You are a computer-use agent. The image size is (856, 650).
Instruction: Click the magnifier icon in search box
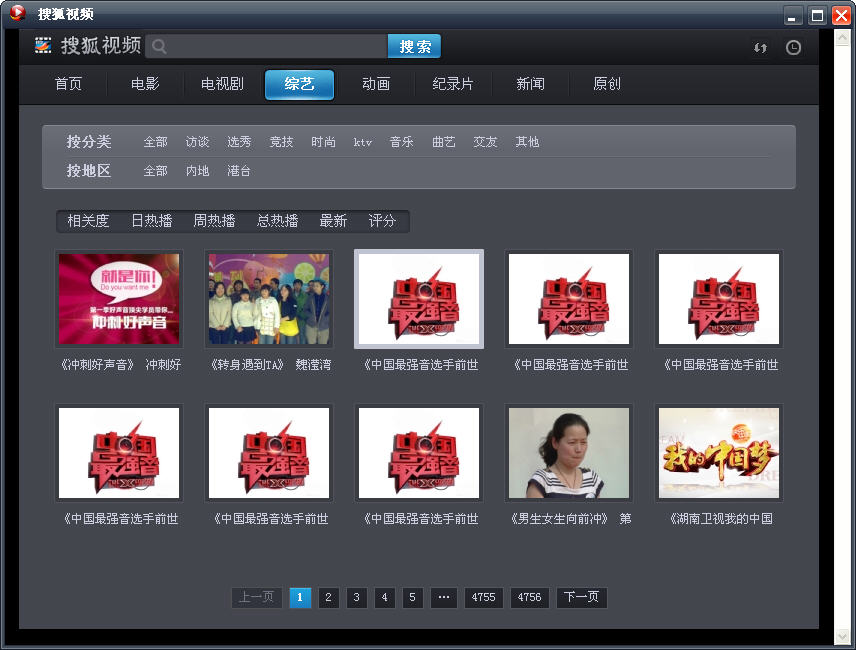159,46
